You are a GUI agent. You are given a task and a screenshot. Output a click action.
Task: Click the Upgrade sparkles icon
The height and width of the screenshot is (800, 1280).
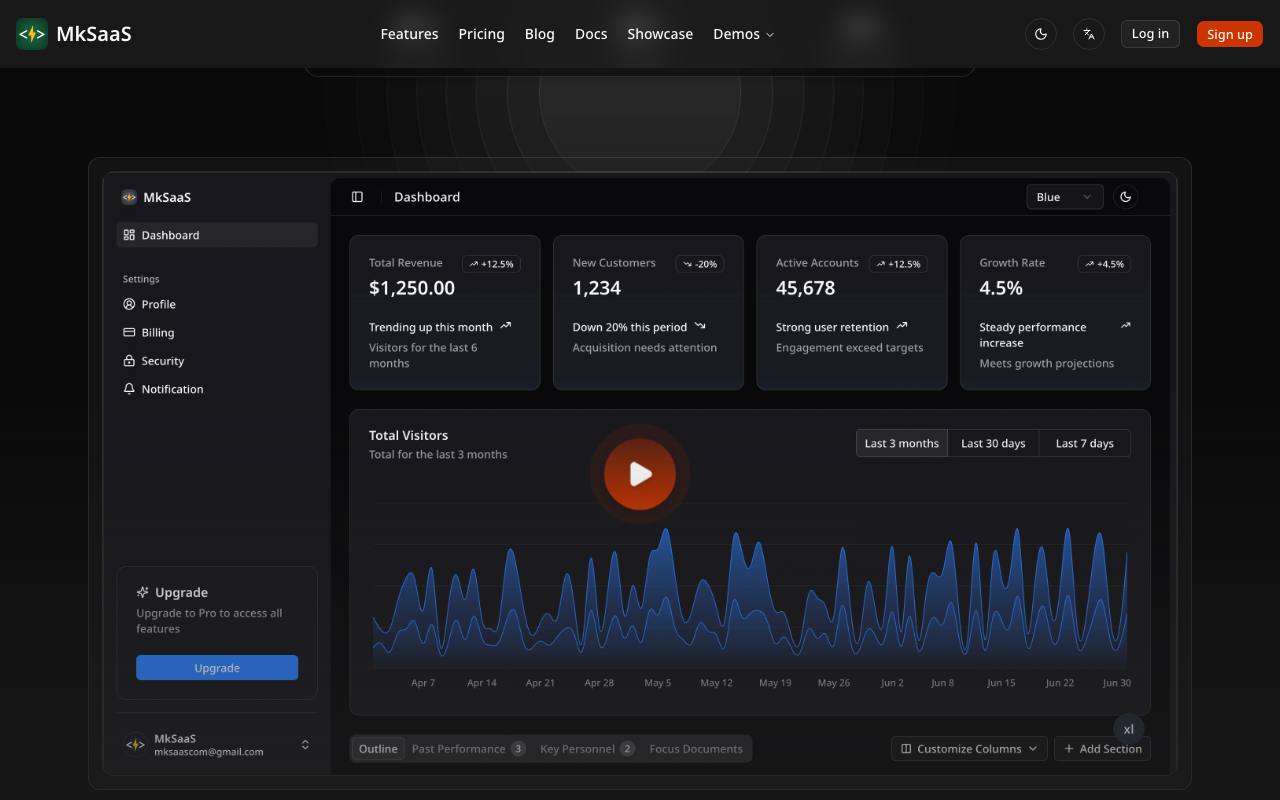pyautogui.click(x=143, y=592)
